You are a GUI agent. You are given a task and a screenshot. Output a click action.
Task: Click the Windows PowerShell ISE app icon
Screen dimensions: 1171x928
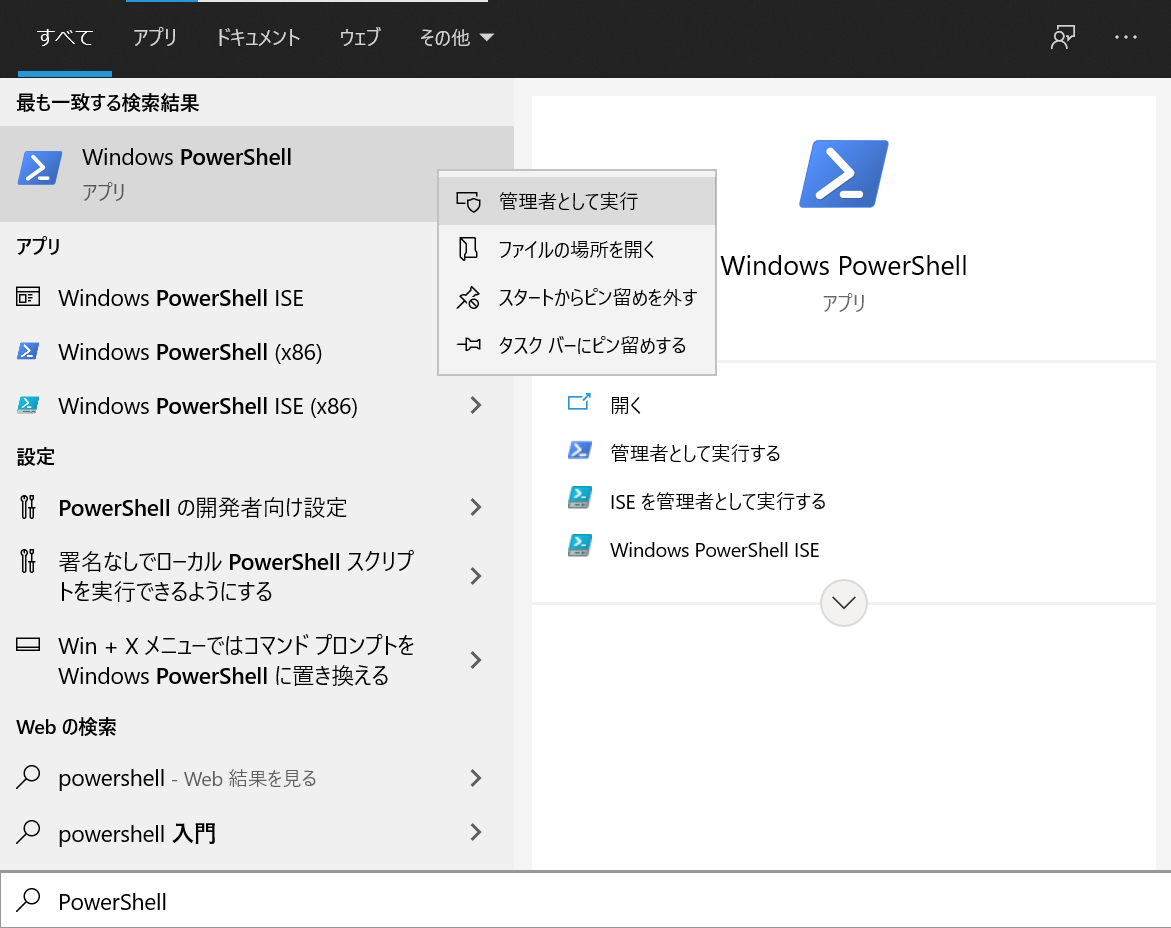(28, 297)
